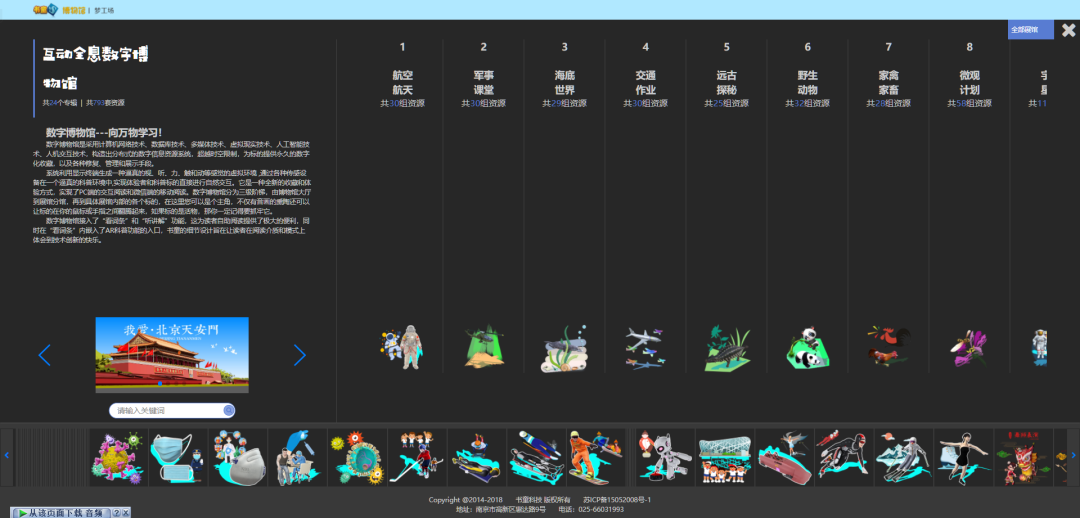This screenshot has height=518, width=1080.
Task: Open the blue surgical masks thumbnail
Action: [x=178, y=457]
